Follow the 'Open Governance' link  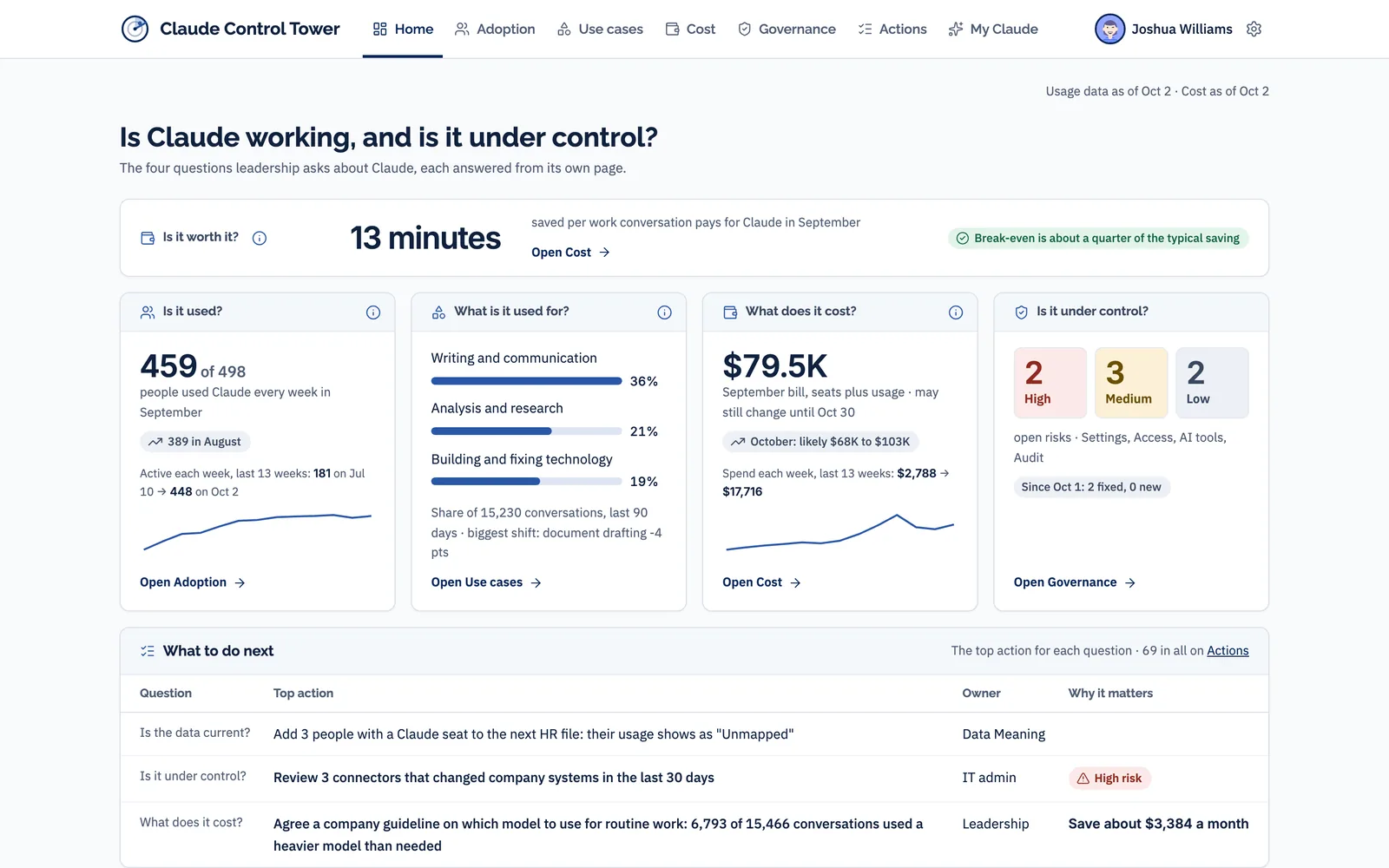click(x=1075, y=582)
